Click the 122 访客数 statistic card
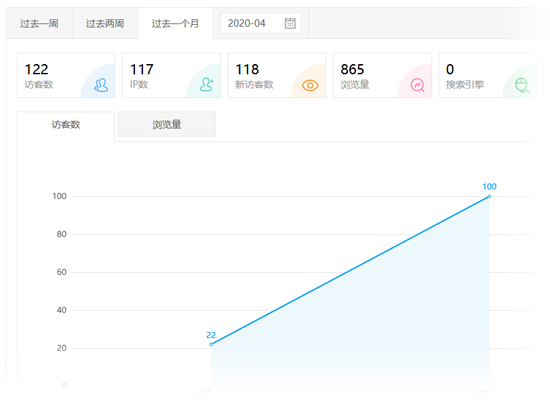This screenshot has height=402, width=550. [66, 75]
